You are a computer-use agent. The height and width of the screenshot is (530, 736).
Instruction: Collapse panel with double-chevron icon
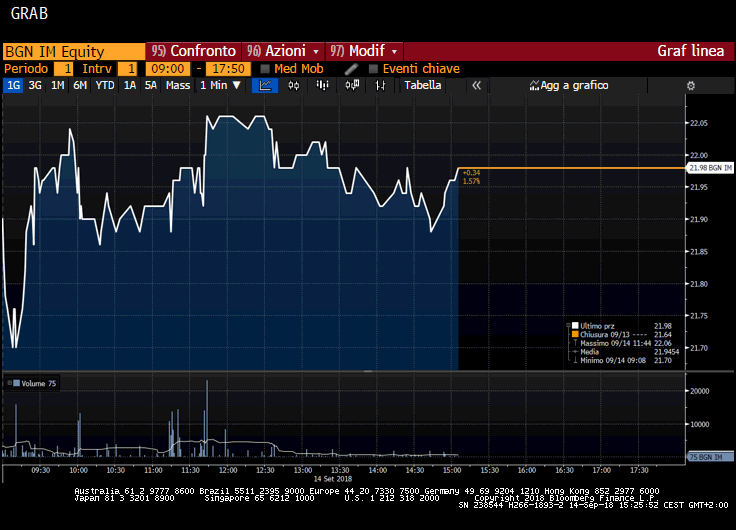point(477,86)
